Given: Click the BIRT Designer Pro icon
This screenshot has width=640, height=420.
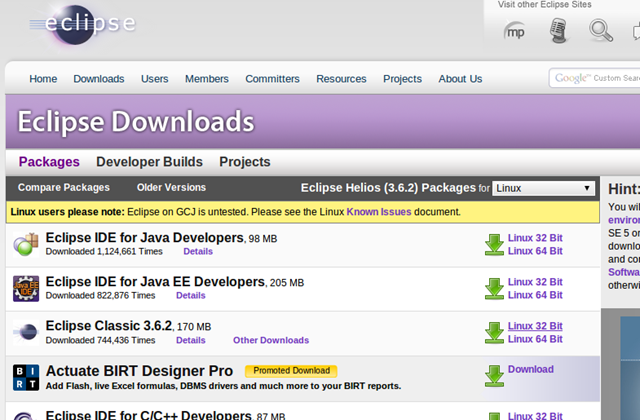Looking at the screenshot, I should click(x=26, y=377).
